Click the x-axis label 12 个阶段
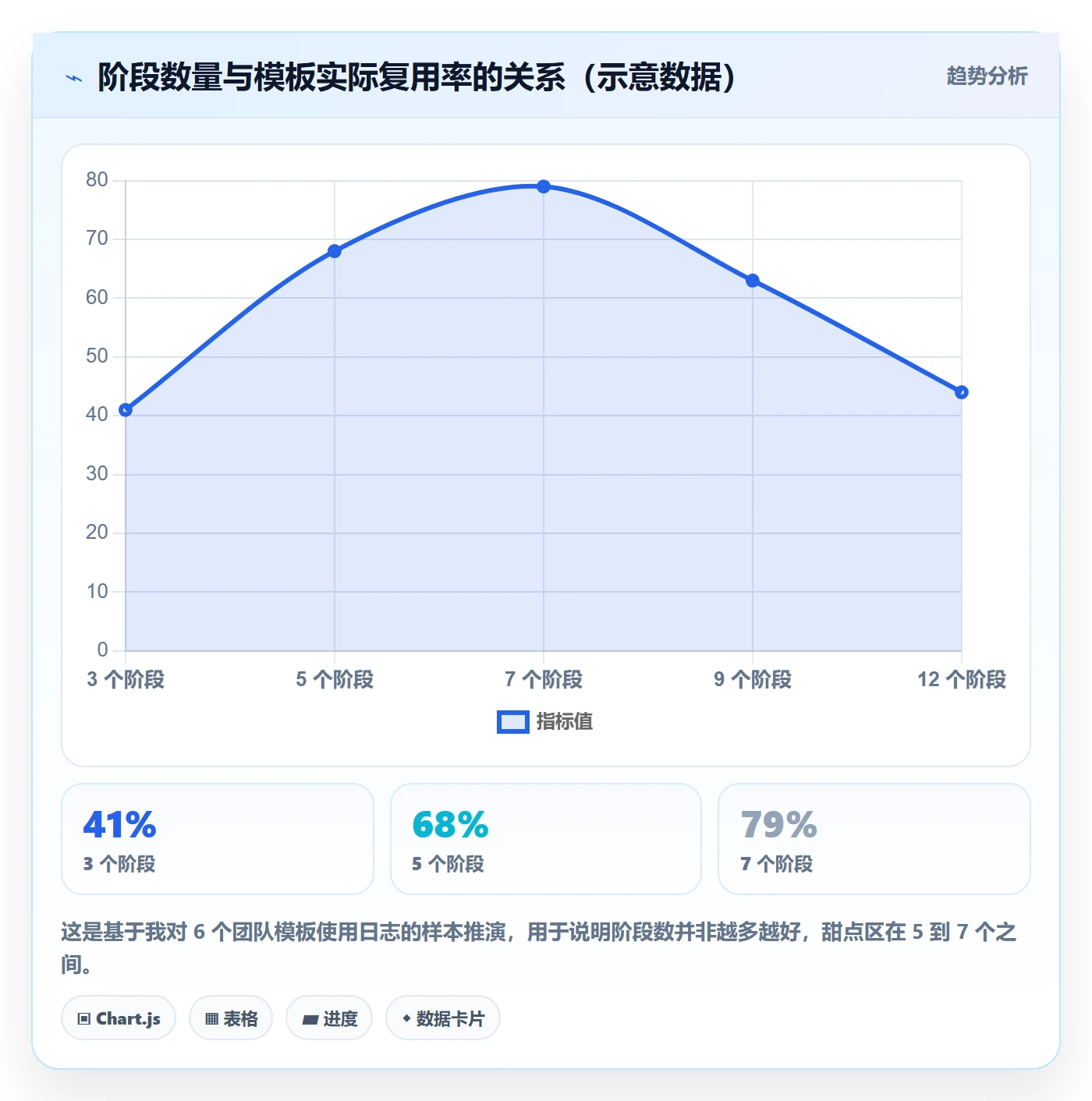 click(962, 680)
